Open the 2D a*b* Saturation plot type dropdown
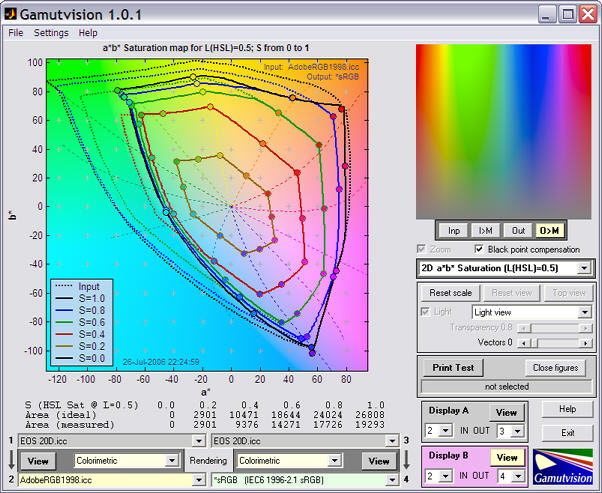602x493 pixels. [584, 268]
